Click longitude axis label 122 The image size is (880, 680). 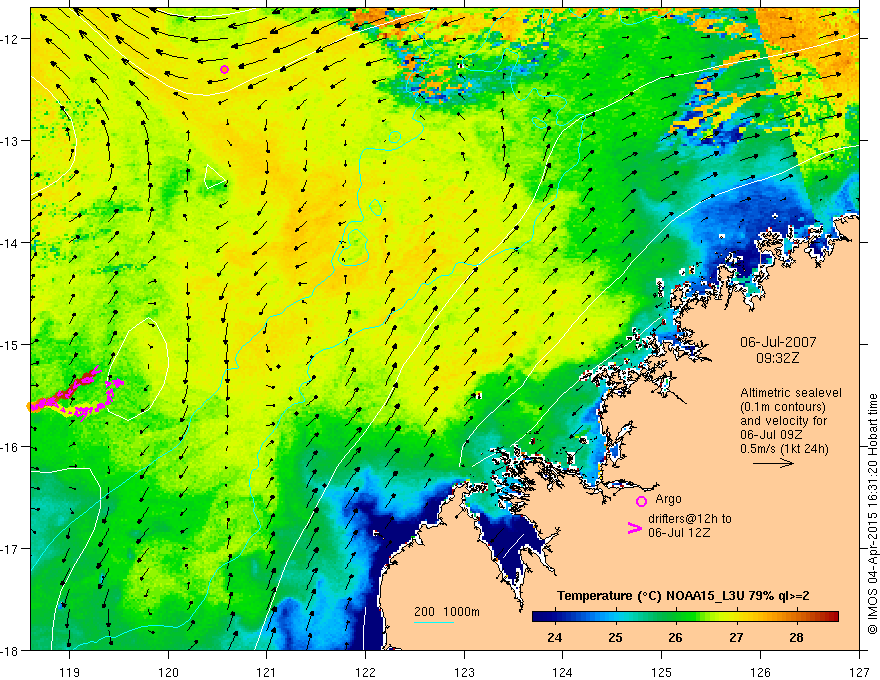point(365,672)
